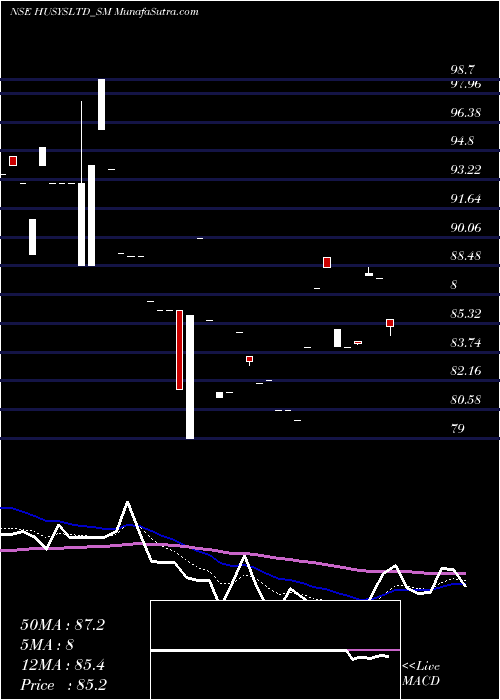500x700 pixels.
Task: Click the topmost white candlestick near 97.96
Action: pos(102,104)
